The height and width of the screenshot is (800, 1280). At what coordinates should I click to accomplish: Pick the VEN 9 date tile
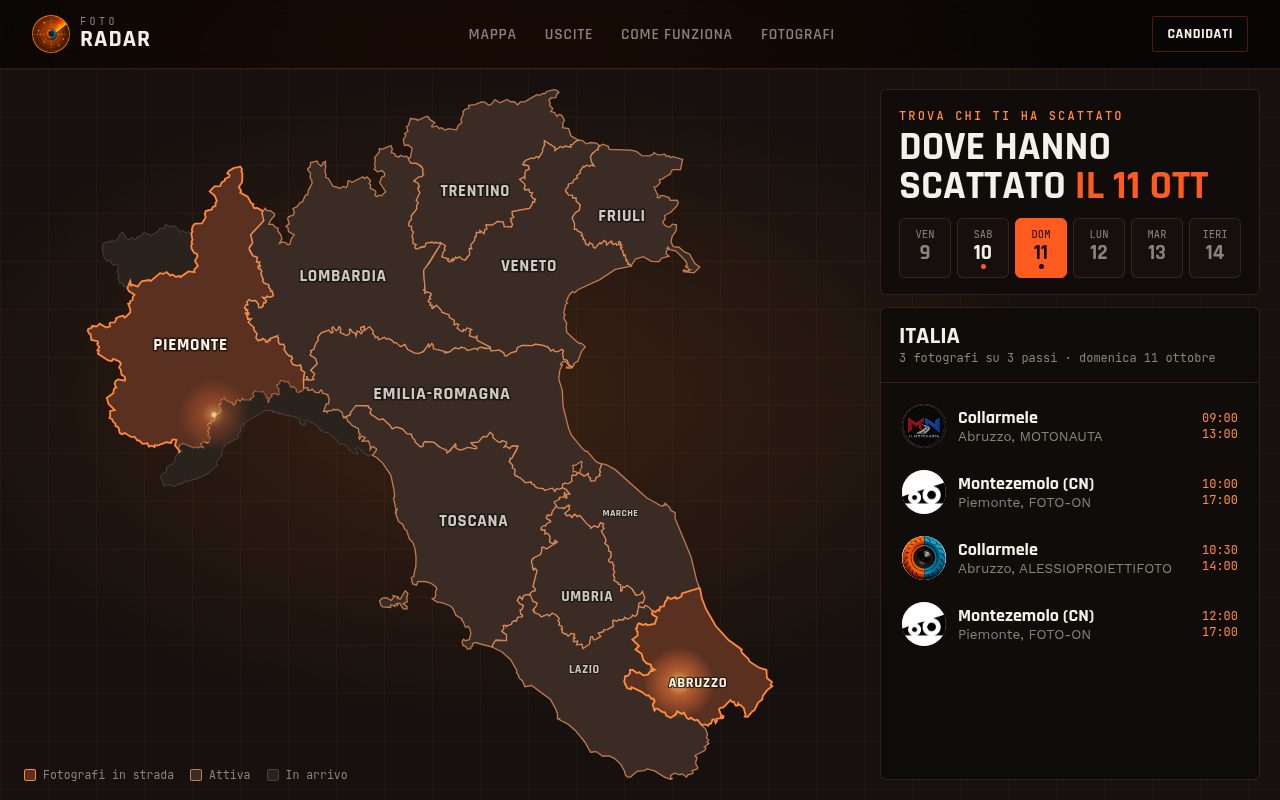(925, 248)
